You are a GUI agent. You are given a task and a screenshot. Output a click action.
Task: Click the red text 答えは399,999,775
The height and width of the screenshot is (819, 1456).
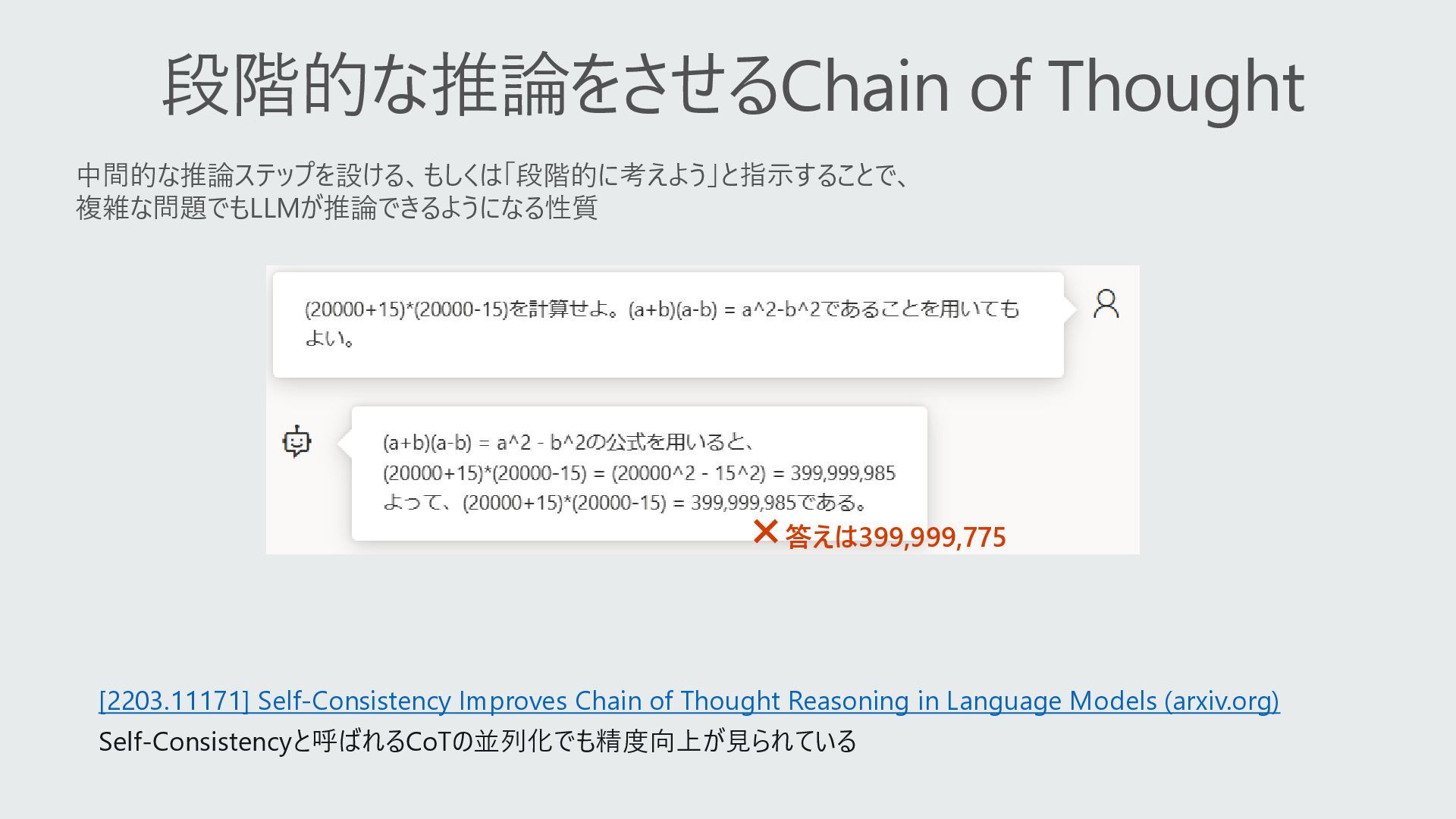click(x=895, y=537)
